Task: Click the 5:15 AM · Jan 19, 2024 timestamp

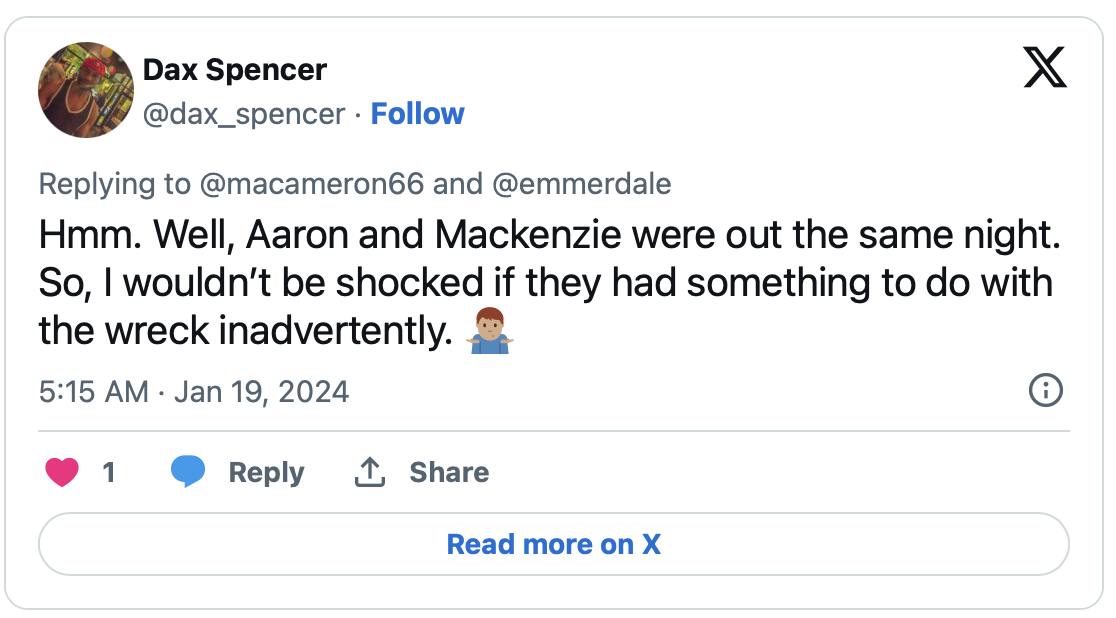Action: (x=194, y=391)
